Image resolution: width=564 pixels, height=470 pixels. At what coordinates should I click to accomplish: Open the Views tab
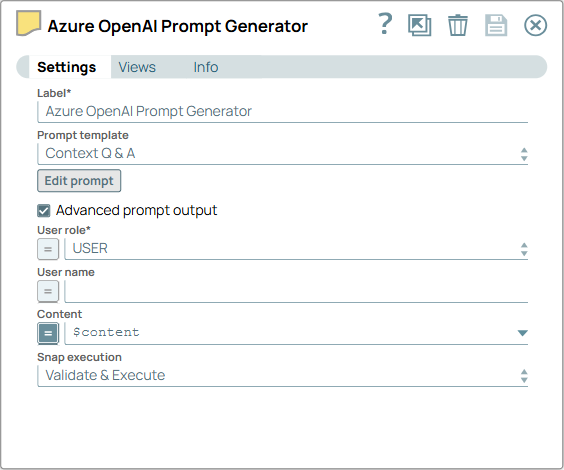[x=137, y=67]
